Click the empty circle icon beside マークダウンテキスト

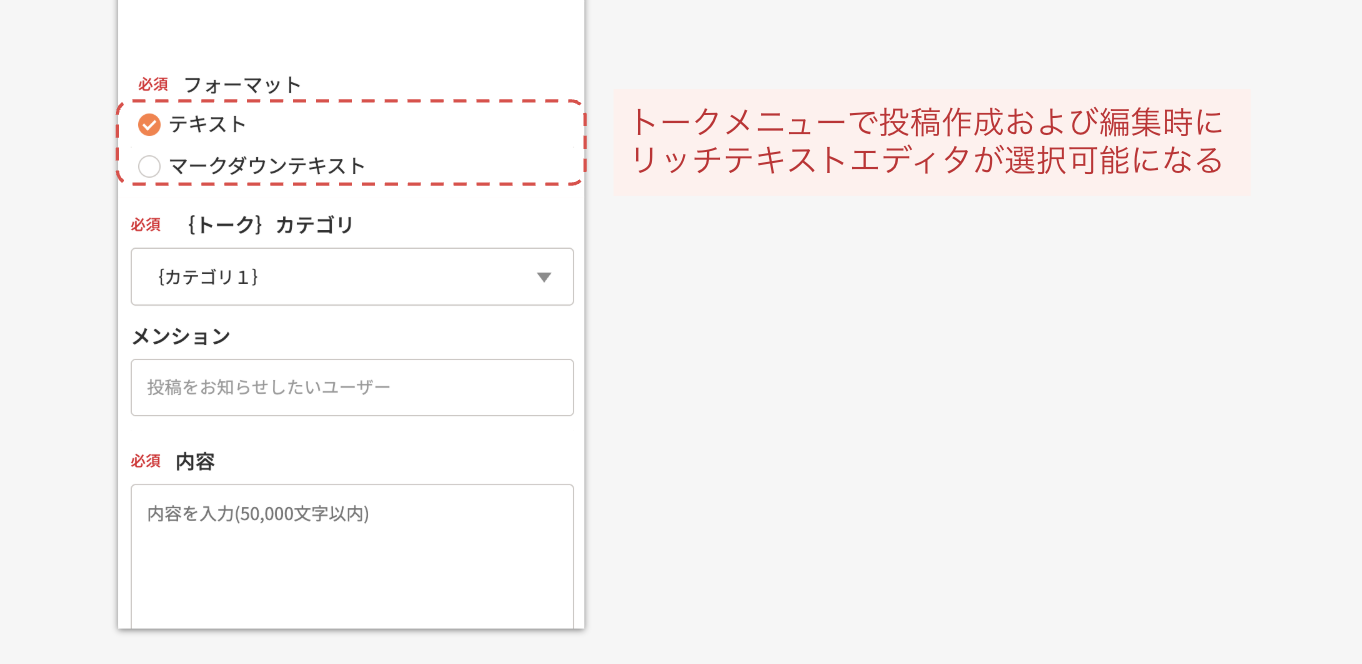pos(149,166)
